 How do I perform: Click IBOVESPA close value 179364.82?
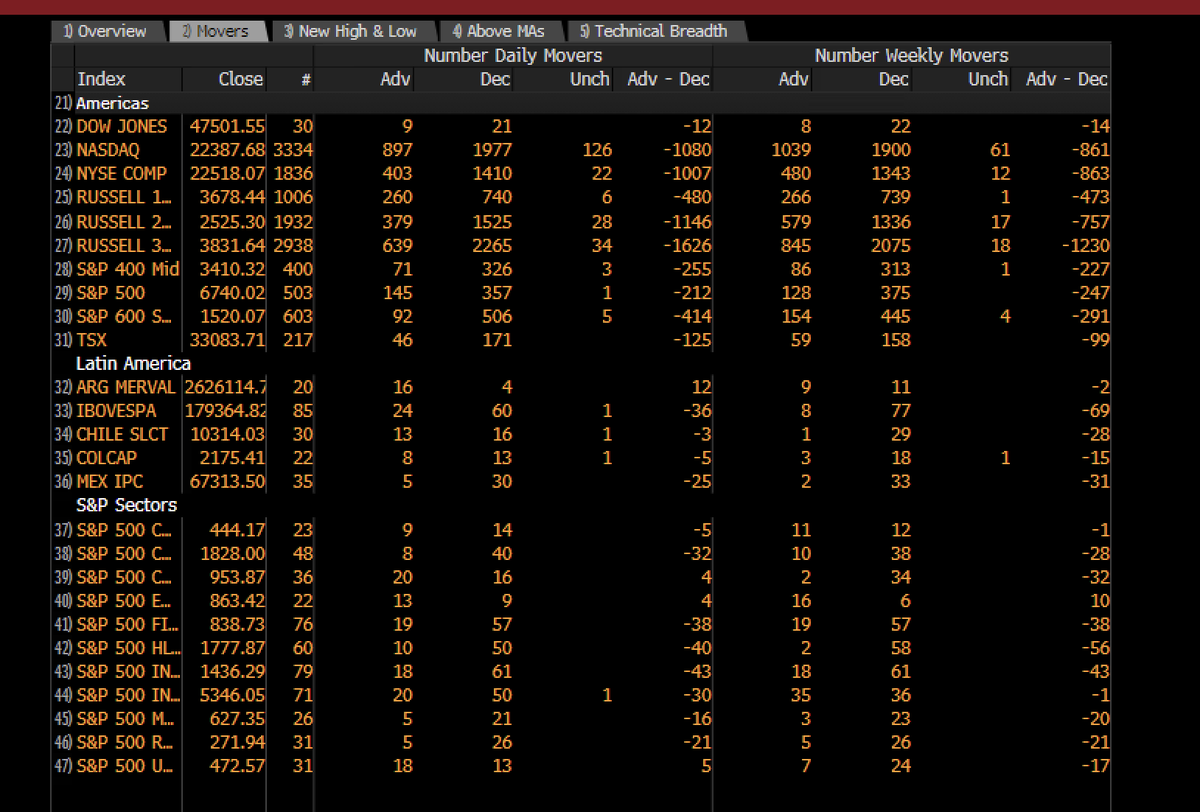226,411
